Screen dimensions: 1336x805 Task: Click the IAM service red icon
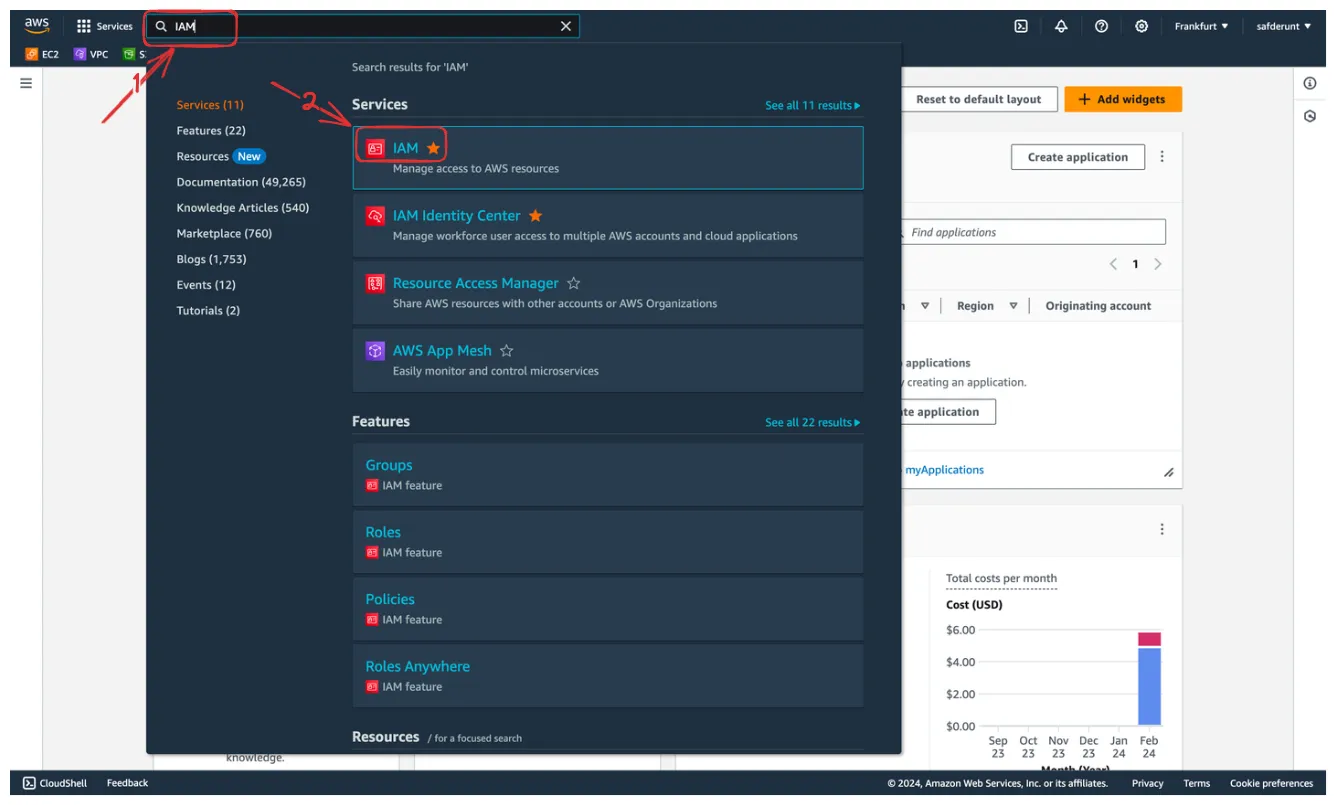pyautogui.click(x=375, y=148)
